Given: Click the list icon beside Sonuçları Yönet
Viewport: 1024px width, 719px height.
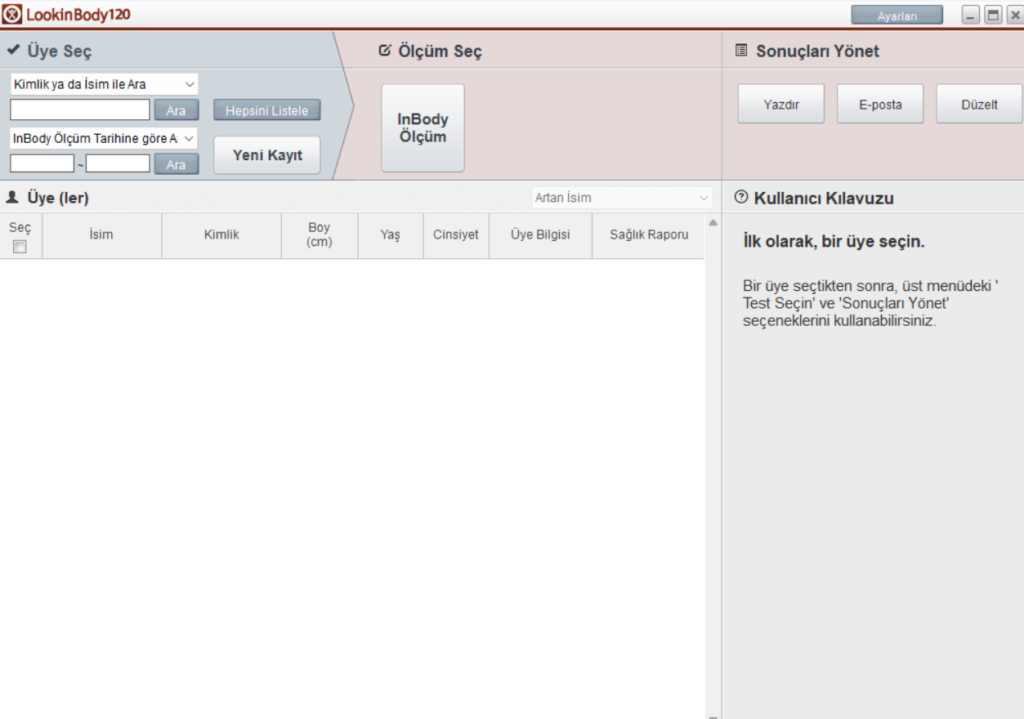Looking at the screenshot, I should click(x=741, y=51).
